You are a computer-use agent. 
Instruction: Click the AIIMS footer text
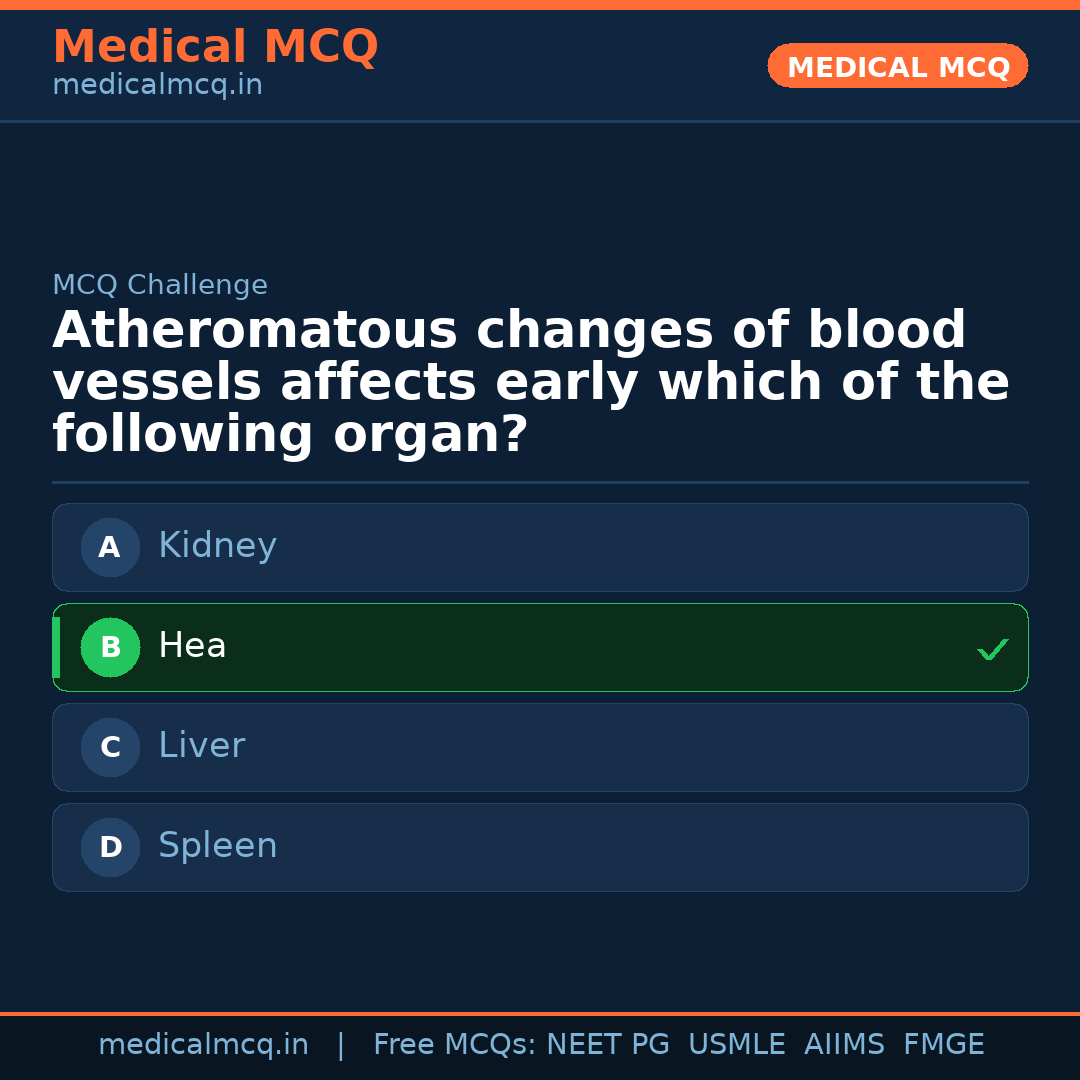[x=844, y=1045]
